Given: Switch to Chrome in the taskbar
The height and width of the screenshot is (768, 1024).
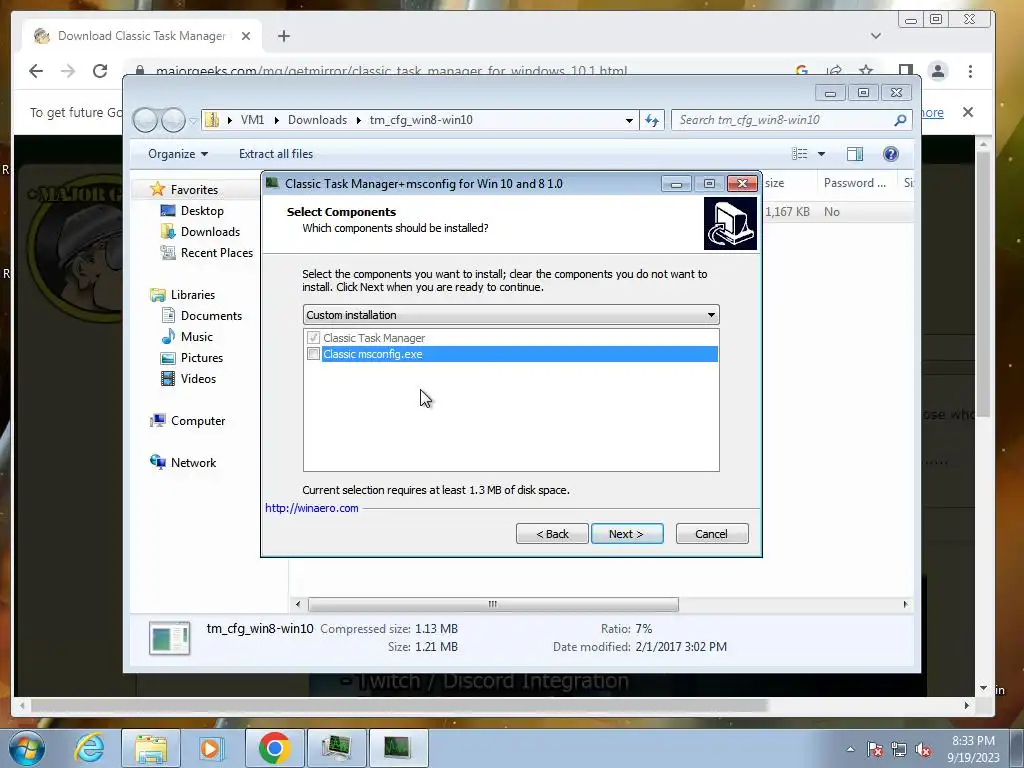Looking at the screenshot, I should pyautogui.click(x=274, y=748).
